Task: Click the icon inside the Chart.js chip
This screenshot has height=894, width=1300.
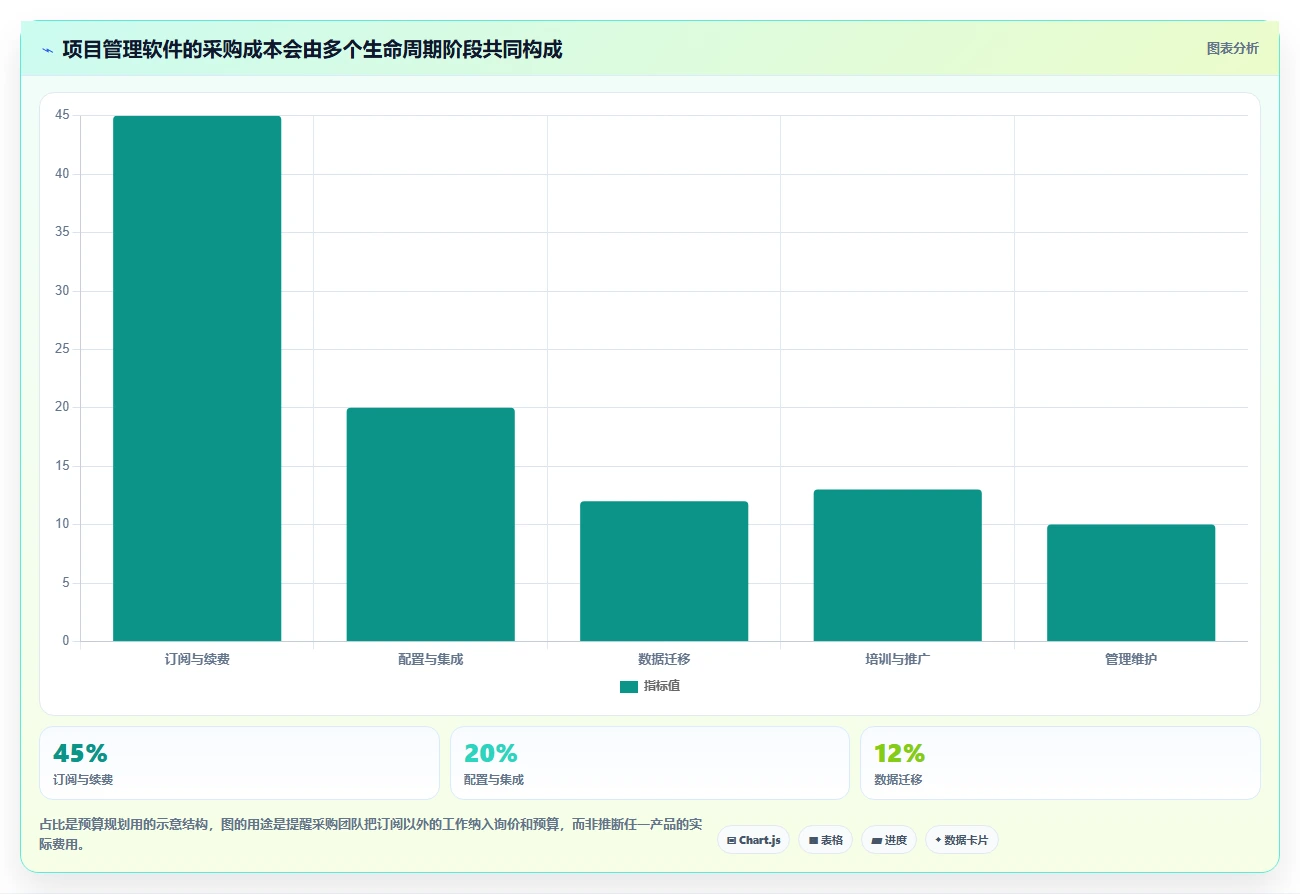Action: (x=732, y=840)
